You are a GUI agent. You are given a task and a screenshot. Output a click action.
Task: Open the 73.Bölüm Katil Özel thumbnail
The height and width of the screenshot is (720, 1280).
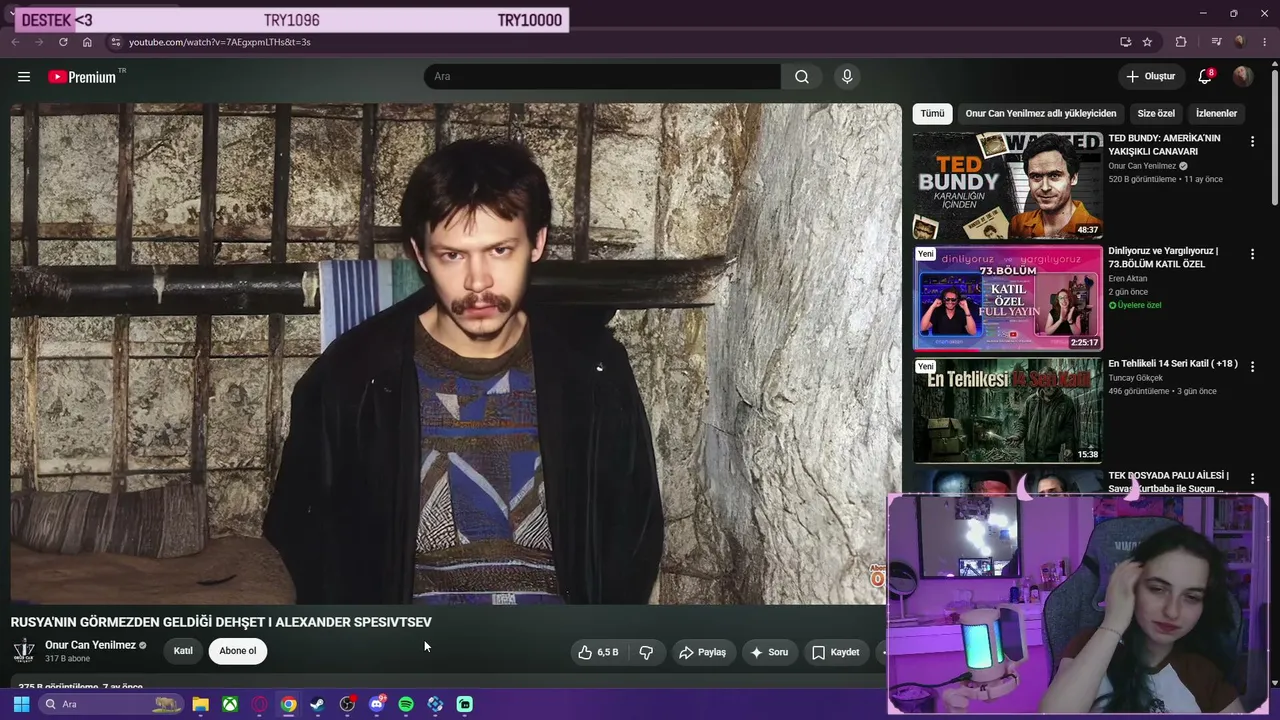[1007, 299]
